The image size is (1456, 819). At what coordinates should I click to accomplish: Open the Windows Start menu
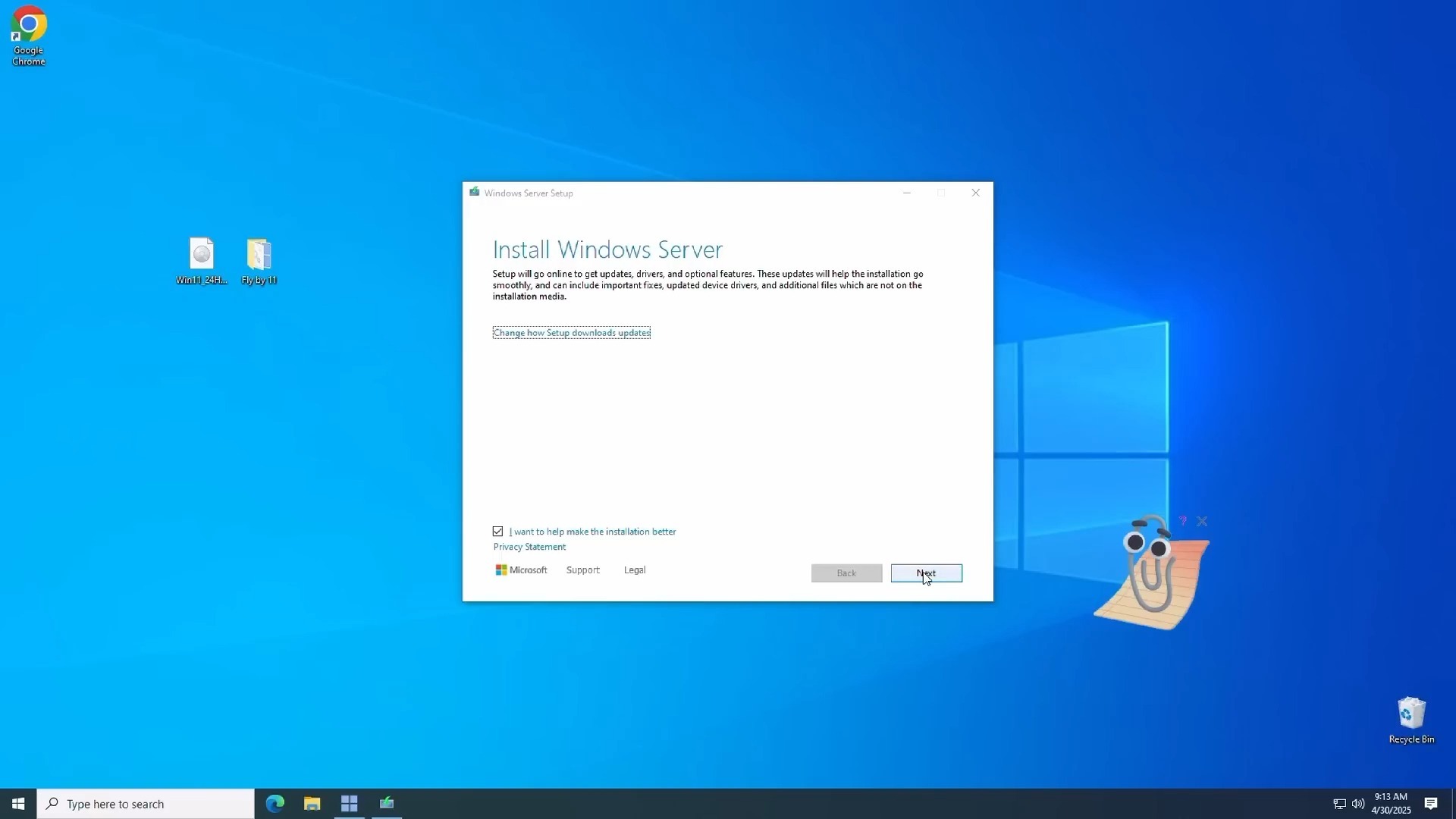coord(17,803)
